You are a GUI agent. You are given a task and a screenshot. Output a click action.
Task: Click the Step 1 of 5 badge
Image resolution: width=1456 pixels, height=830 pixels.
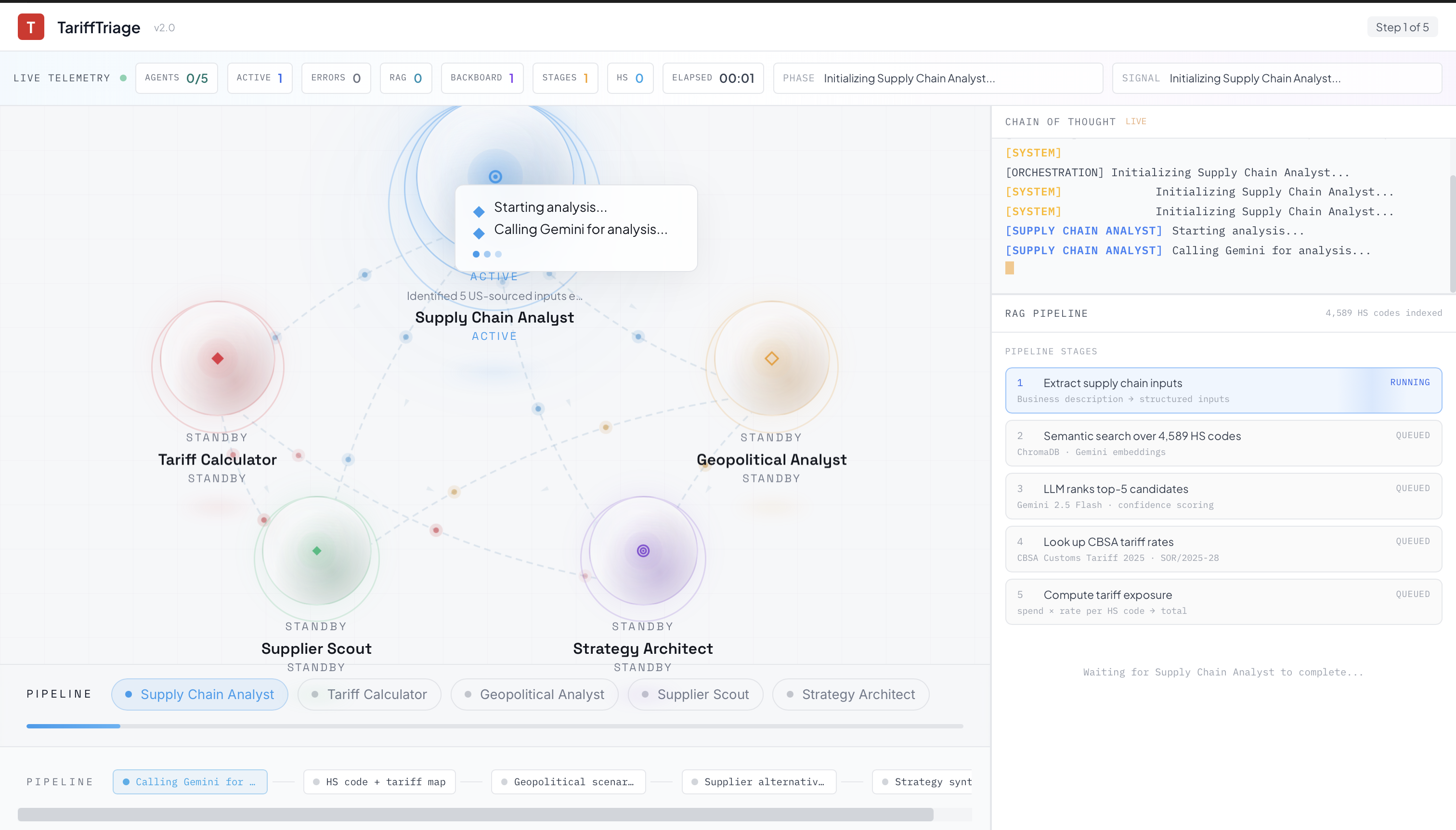tap(1402, 27)
